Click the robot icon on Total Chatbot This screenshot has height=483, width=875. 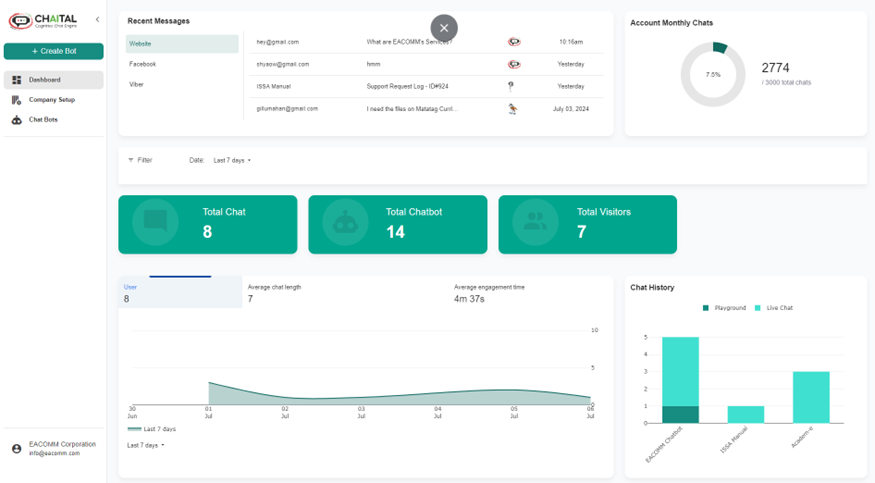[345, 223]
